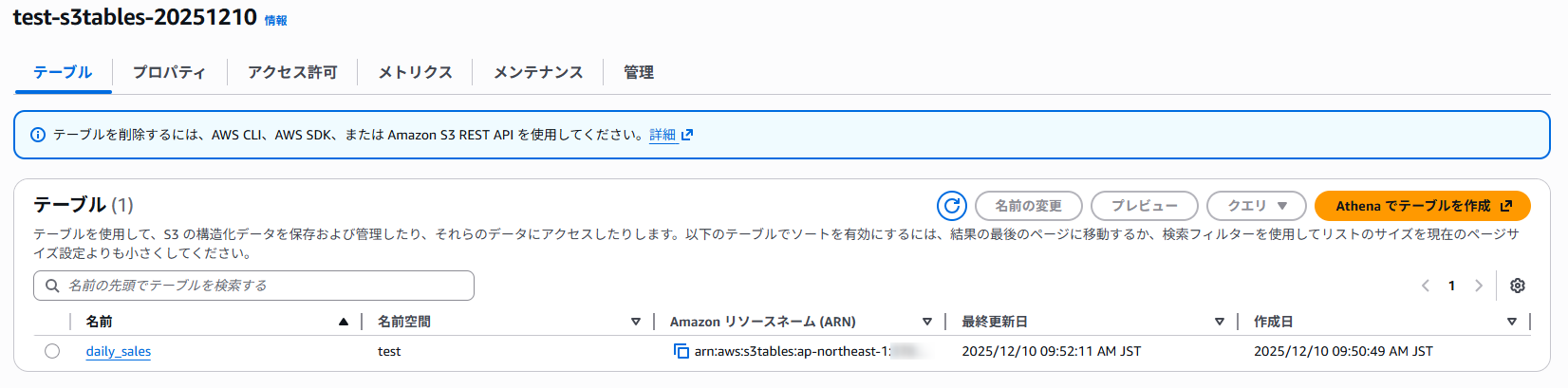Click the table name search field
The height and width of the screenshot is (388, 1568).
253,286
